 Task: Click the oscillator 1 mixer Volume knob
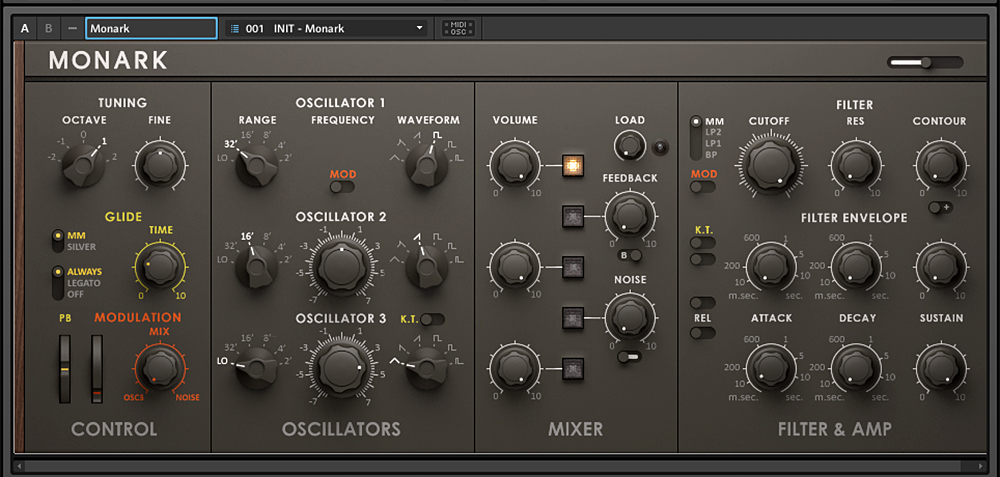(x=514, y=165)
